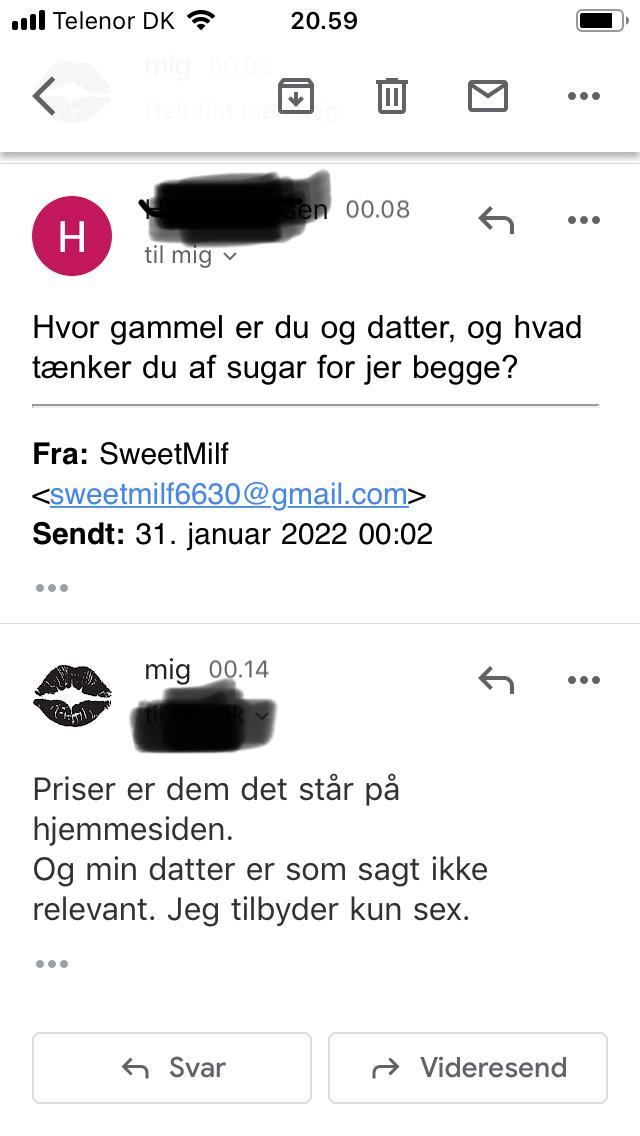This screenshot has width=640, height=1136.
Task: Open the top toolbar more options menu
Action: tap(583, 97)
